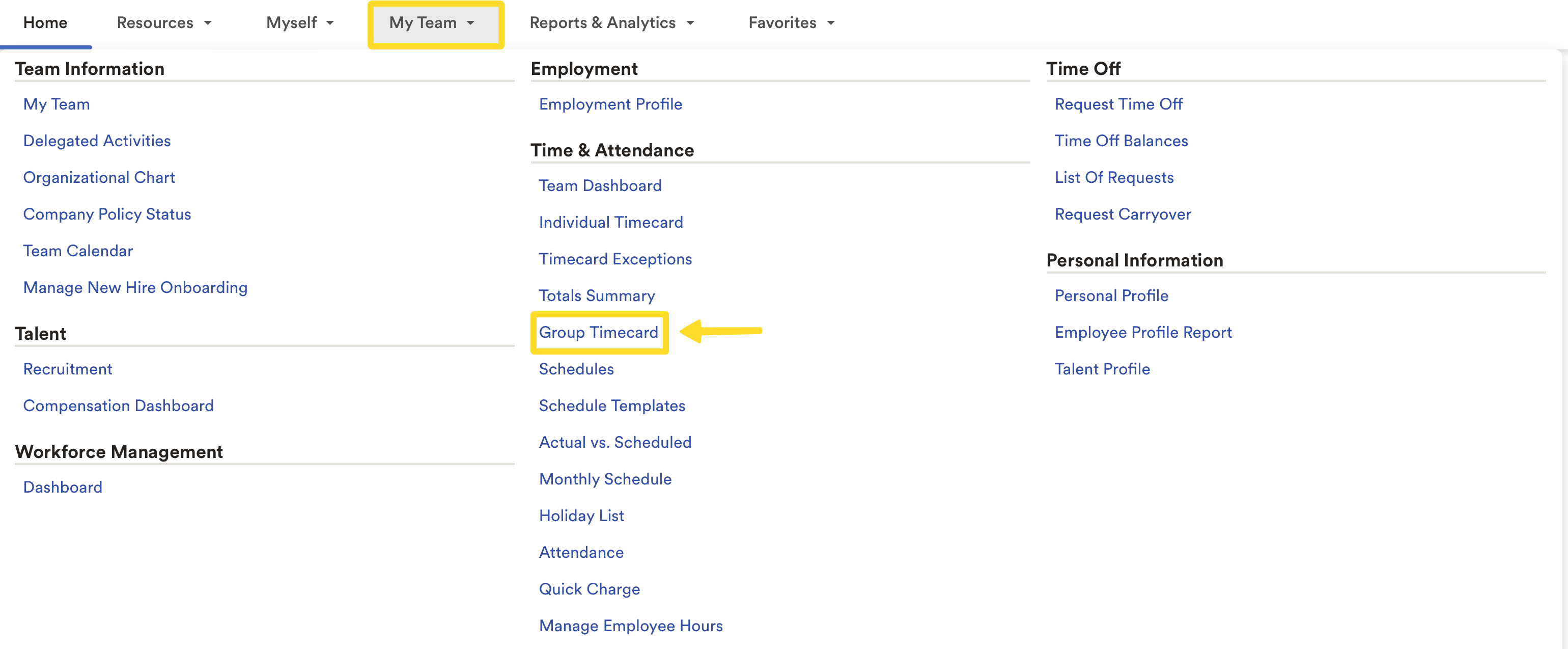
Task: Open Timecard Exceptions page
Action: pyautogui.click(x=615, y=259)
